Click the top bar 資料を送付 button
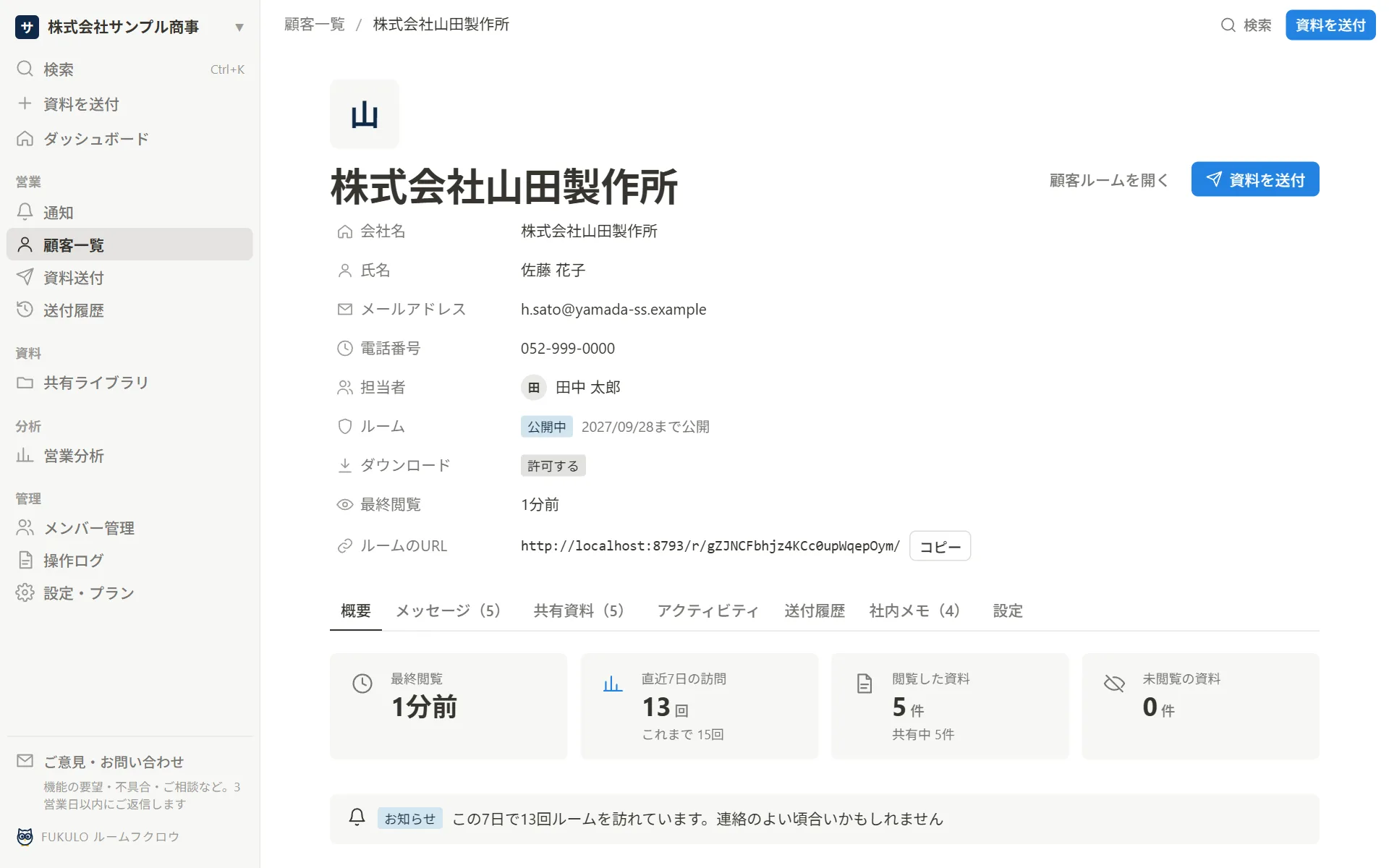Image resolution: width=1389 pixels, height=868 pixels. (x=1330, y=25)
